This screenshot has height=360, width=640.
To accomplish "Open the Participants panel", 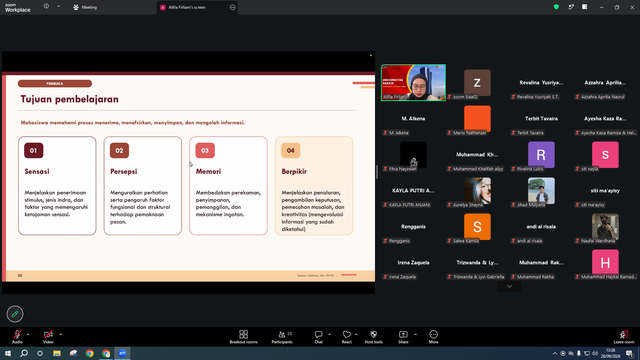I will [282, 337].
